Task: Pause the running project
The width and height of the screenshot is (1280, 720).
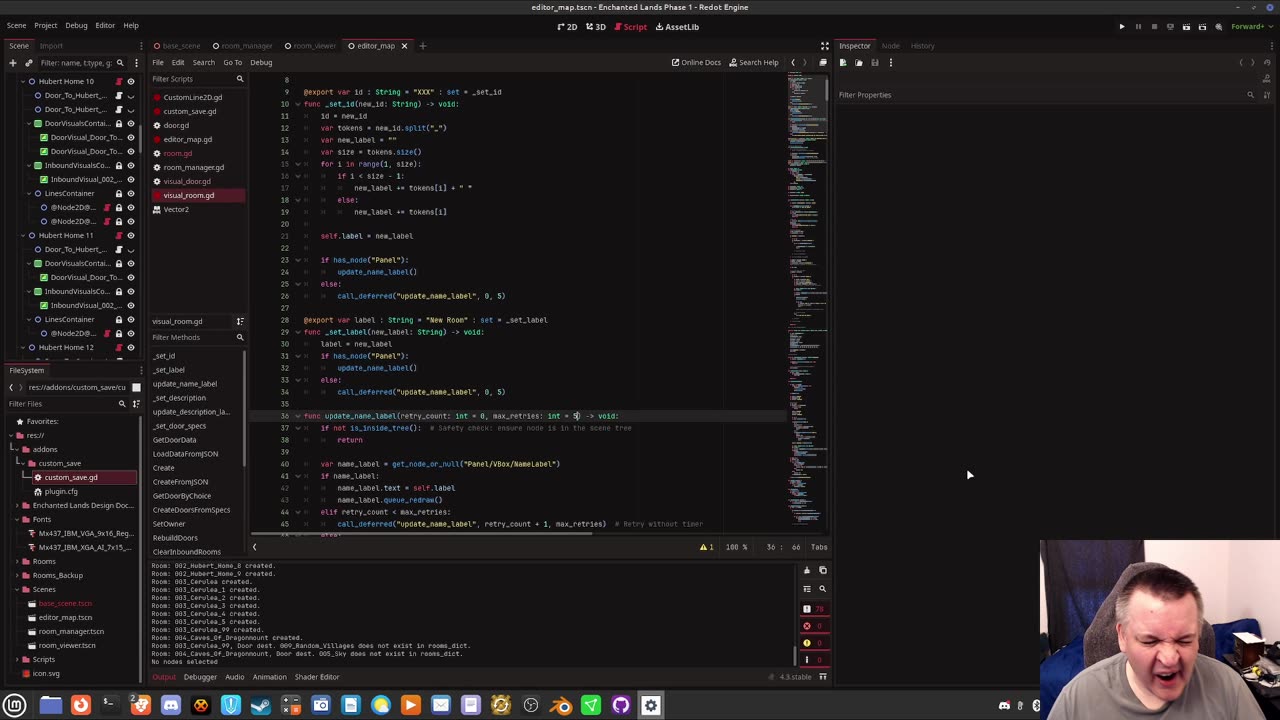Action: tap(1138, 27)
